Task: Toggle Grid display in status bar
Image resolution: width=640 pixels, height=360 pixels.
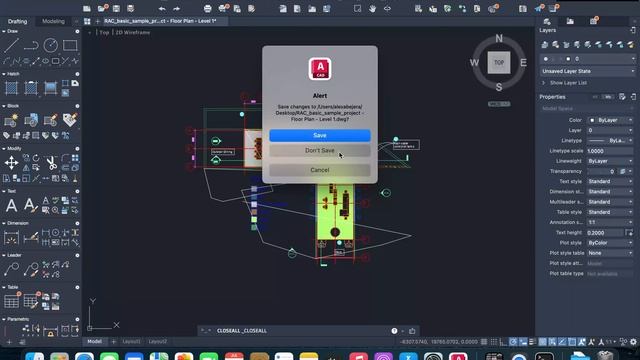Action: [484, 342]
